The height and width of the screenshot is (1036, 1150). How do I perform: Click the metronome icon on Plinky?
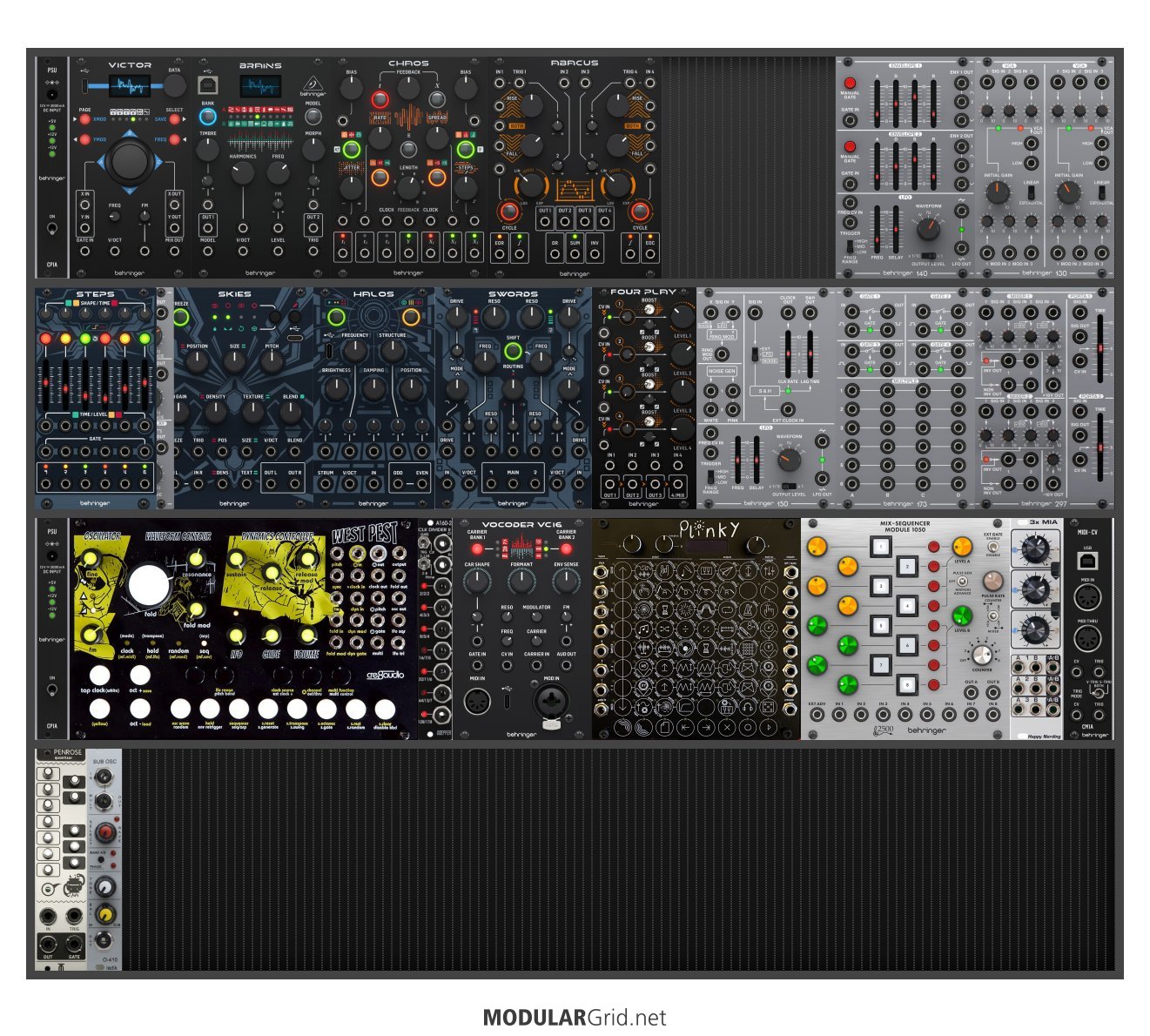748,610
